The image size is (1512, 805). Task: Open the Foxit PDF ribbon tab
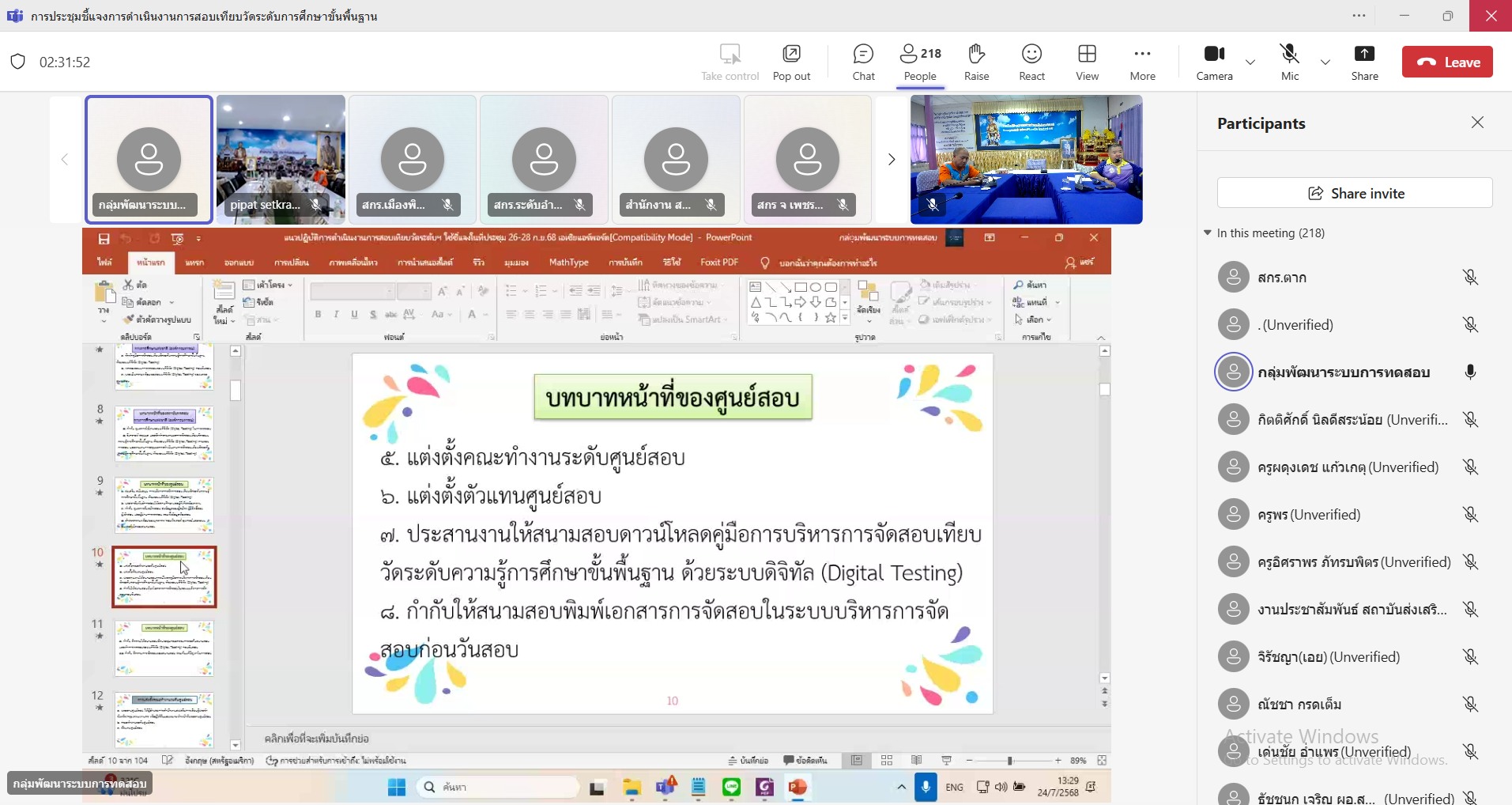(719, 263)
